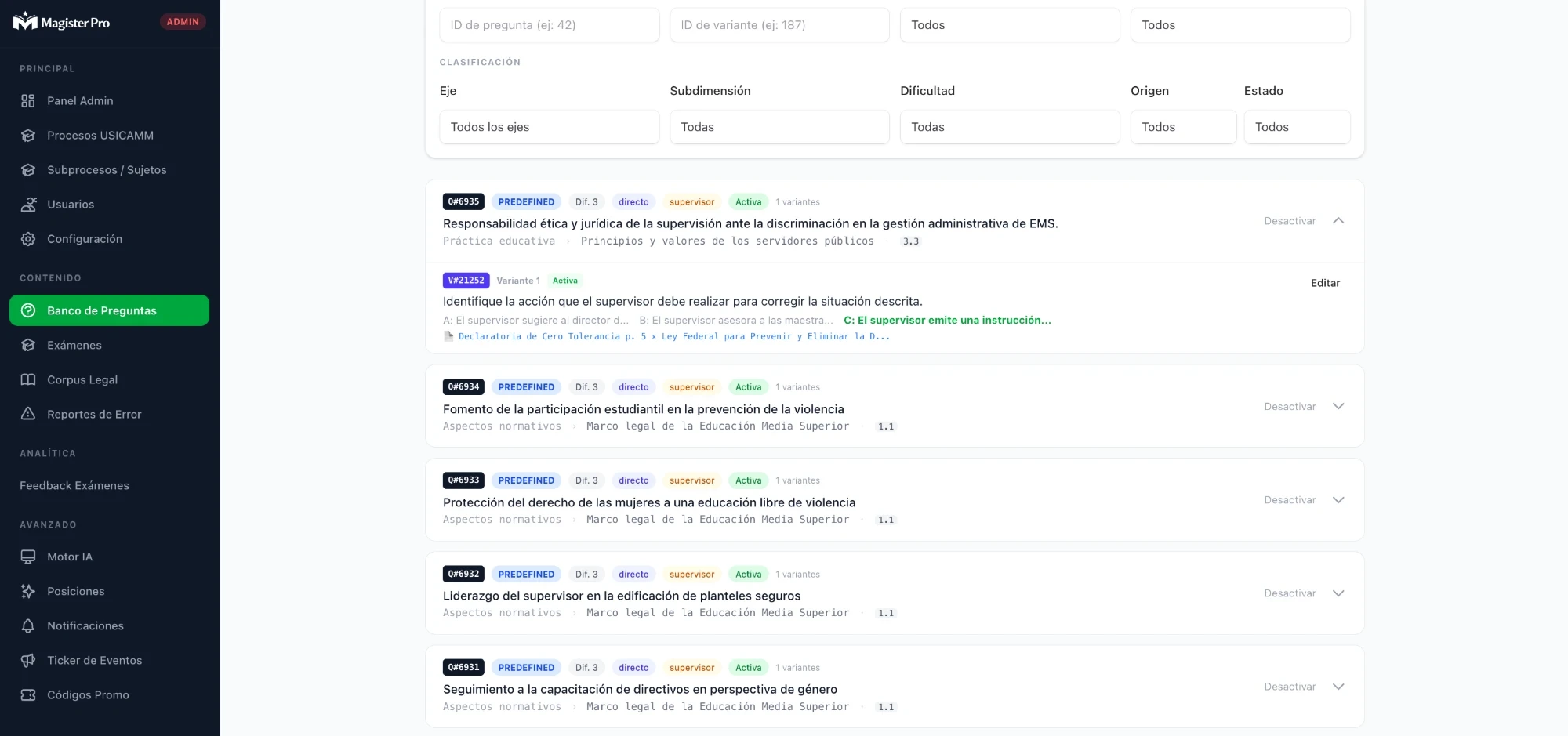The image size is (1568, 736).
Task: Click the Reportes de Error warning icon
Action: click(28, 414)
